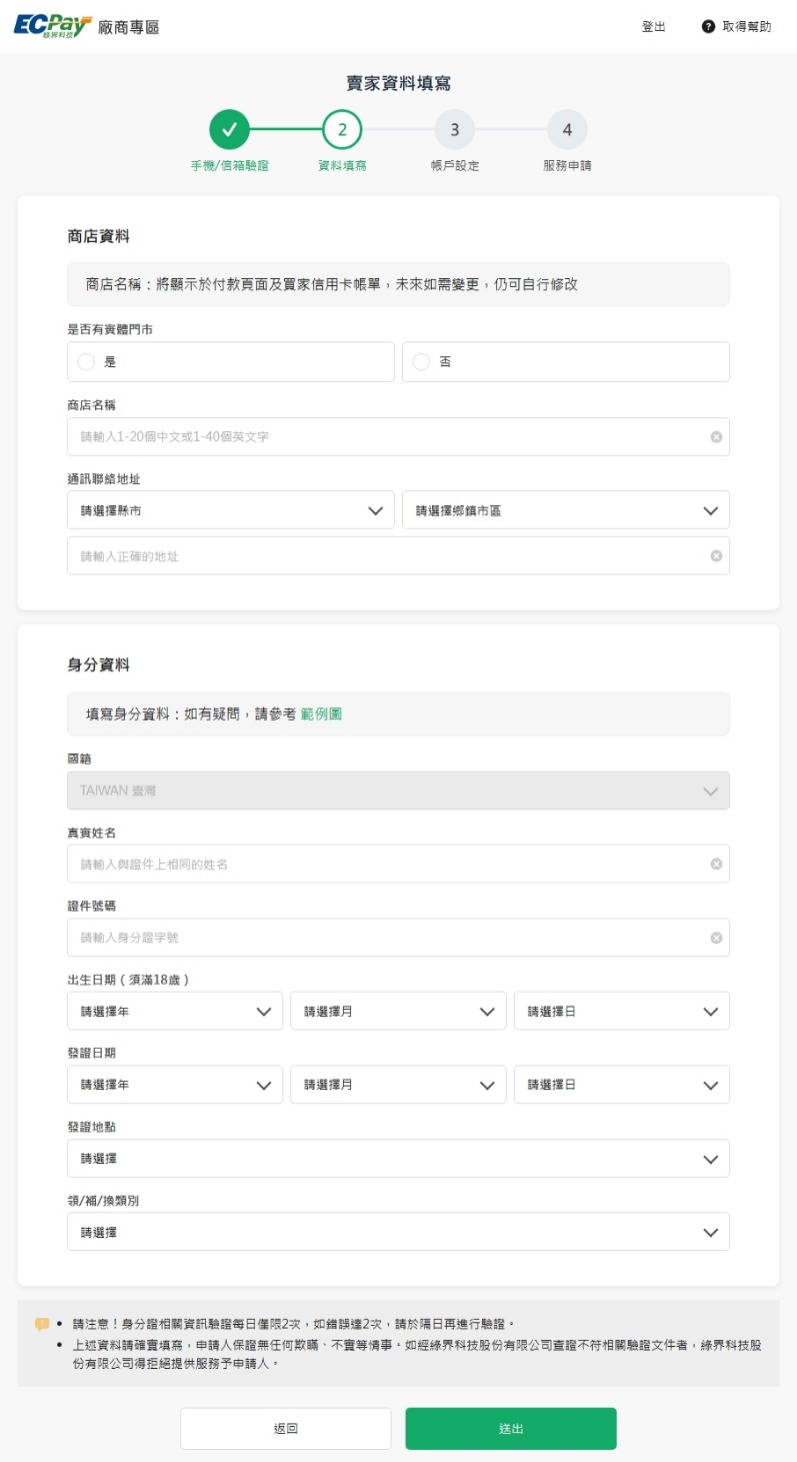This screenshot has height=1462, width=797.
Task: Click the help question mark icon
Action: point(708,27)
